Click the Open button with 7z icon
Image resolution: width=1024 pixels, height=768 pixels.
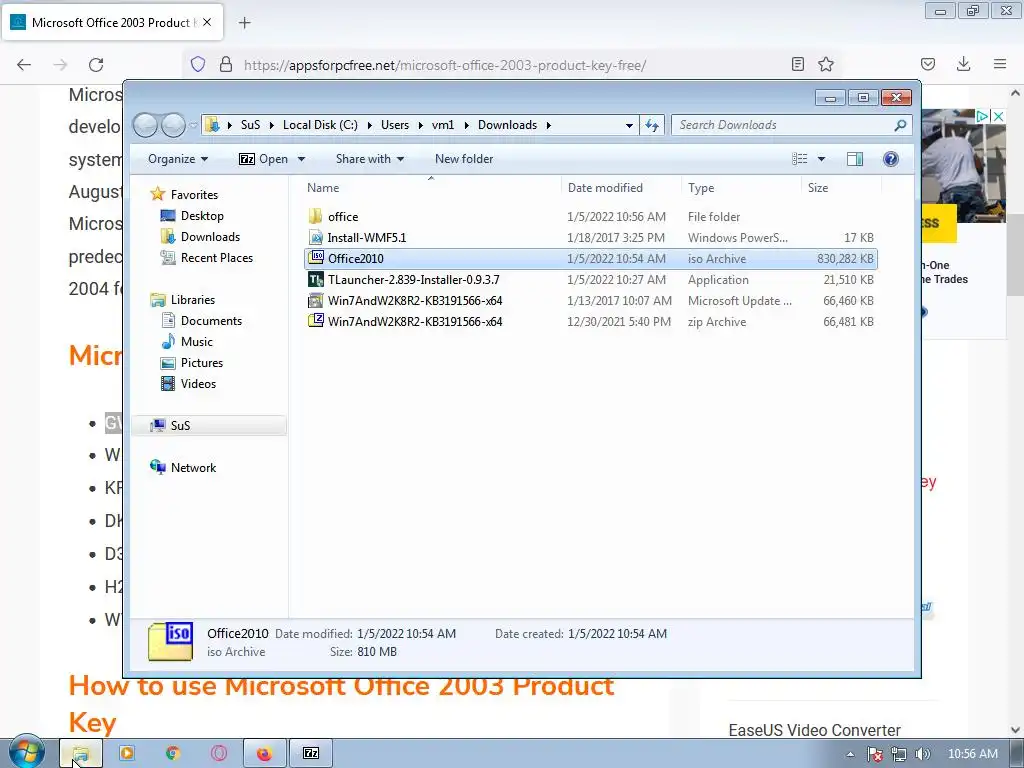tap(263, 159)
